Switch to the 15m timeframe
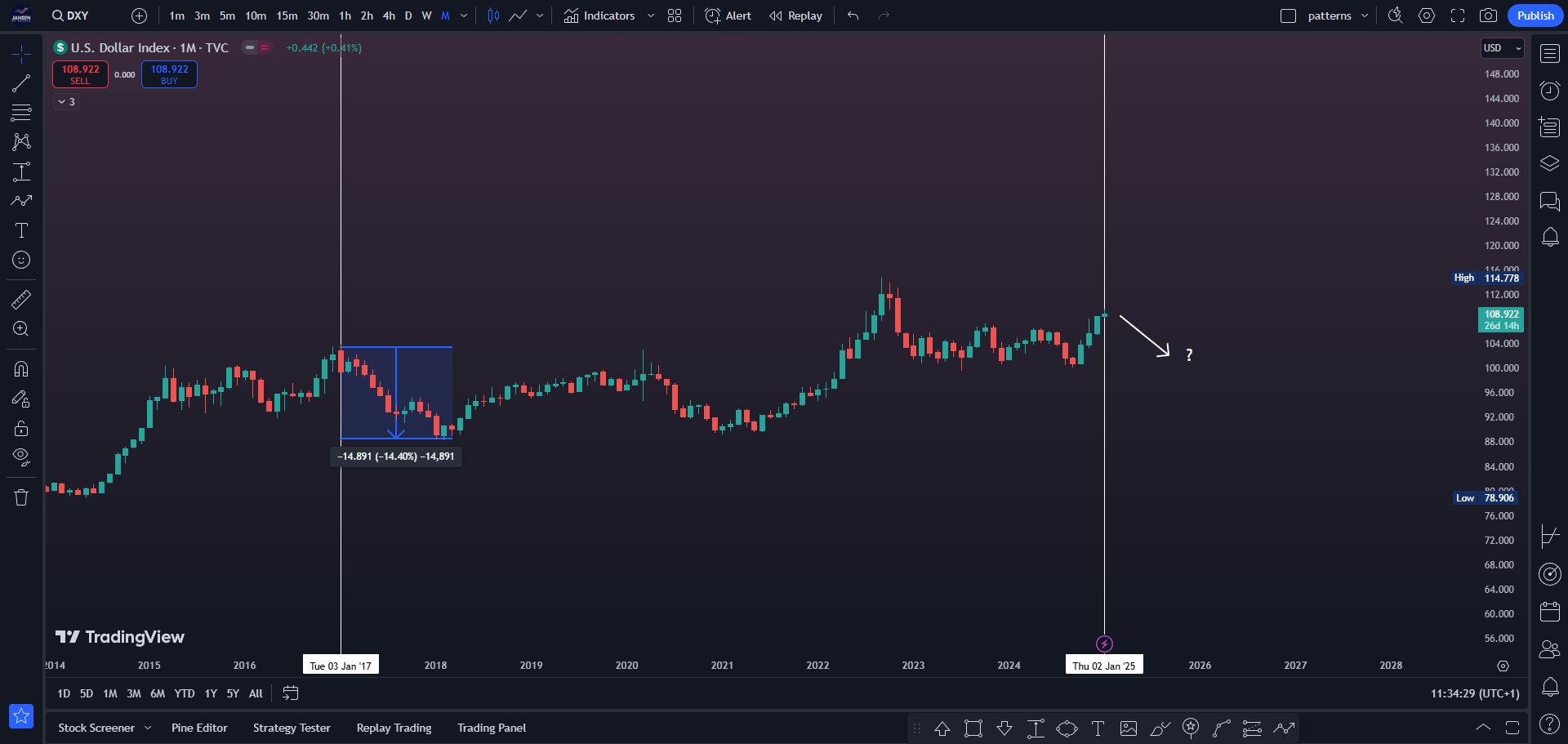 click(287, 16)
